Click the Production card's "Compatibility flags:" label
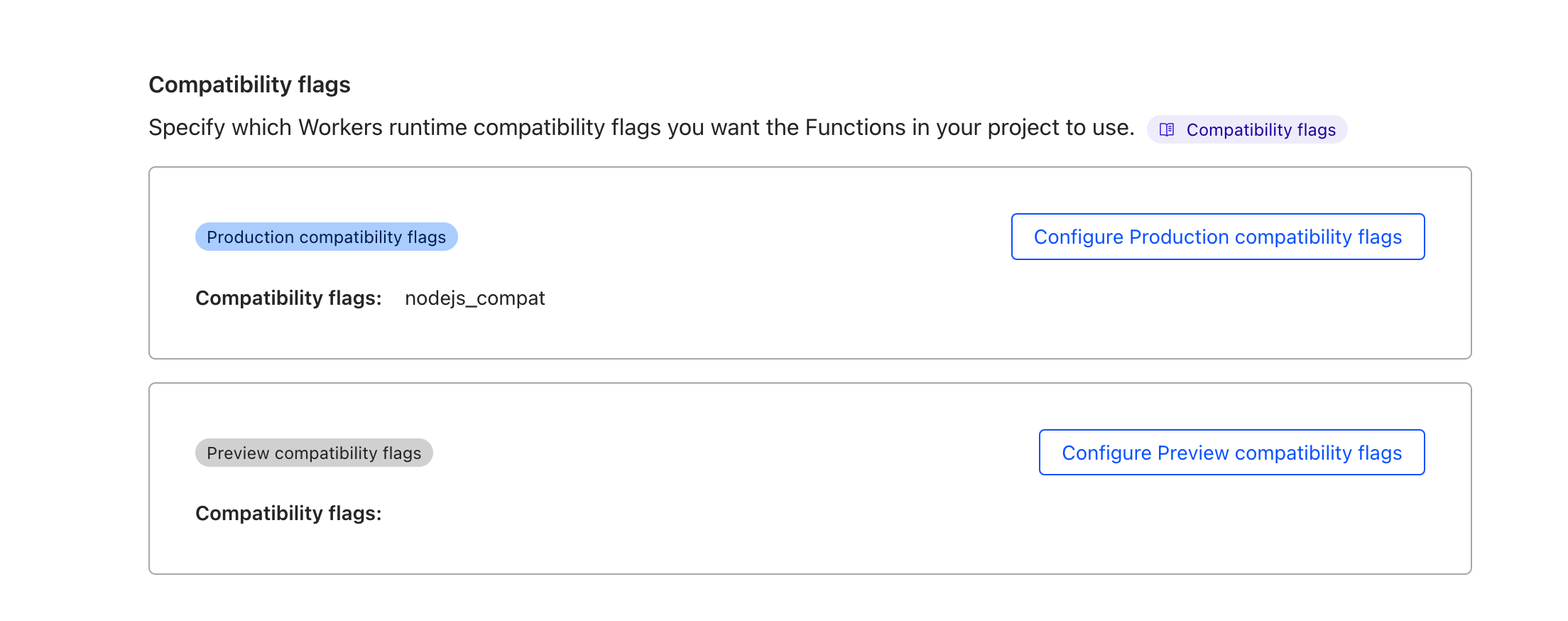This screenshot has height=621, width=1568. coord(288,298)
